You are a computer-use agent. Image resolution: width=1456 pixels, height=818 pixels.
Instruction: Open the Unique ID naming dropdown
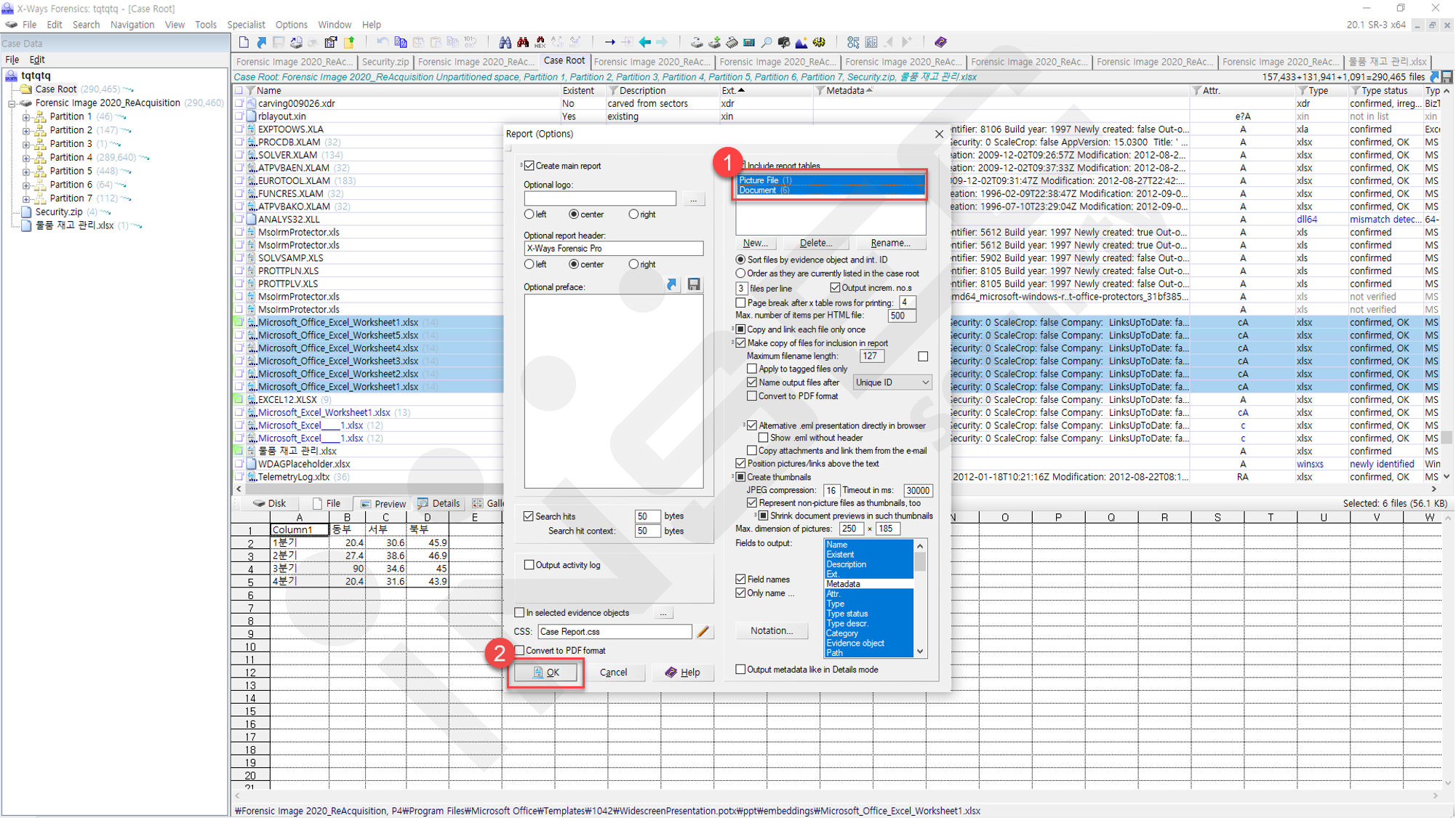[x=892, y=382]
